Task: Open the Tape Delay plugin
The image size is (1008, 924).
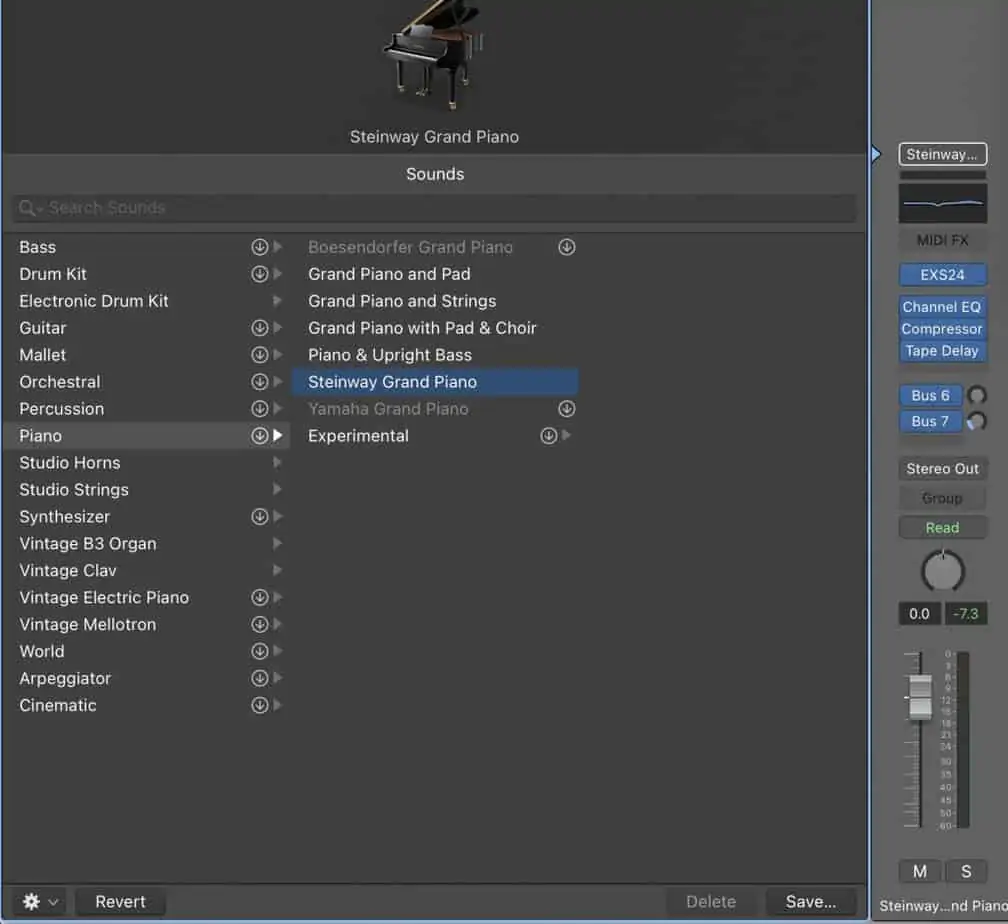Action: coord(942,351)
